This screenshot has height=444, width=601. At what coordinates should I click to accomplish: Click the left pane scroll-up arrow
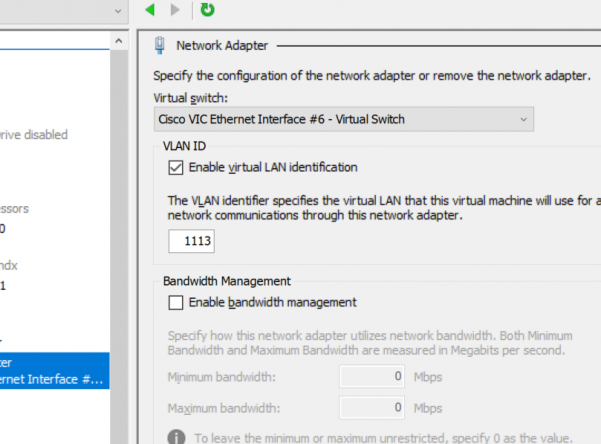point(119,42)
